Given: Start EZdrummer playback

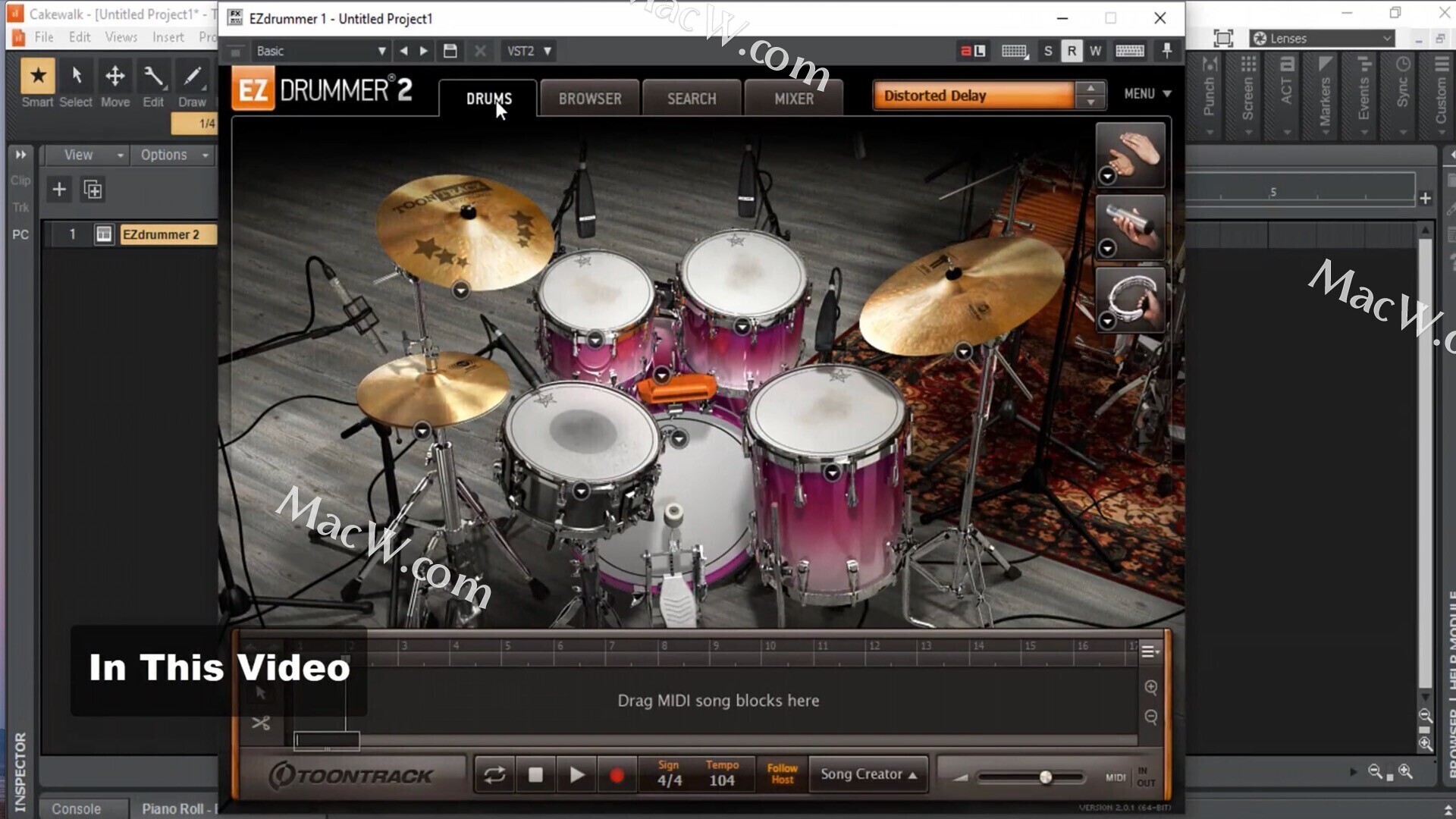Looking at the screenshot, I should click(x=576, y=775).
